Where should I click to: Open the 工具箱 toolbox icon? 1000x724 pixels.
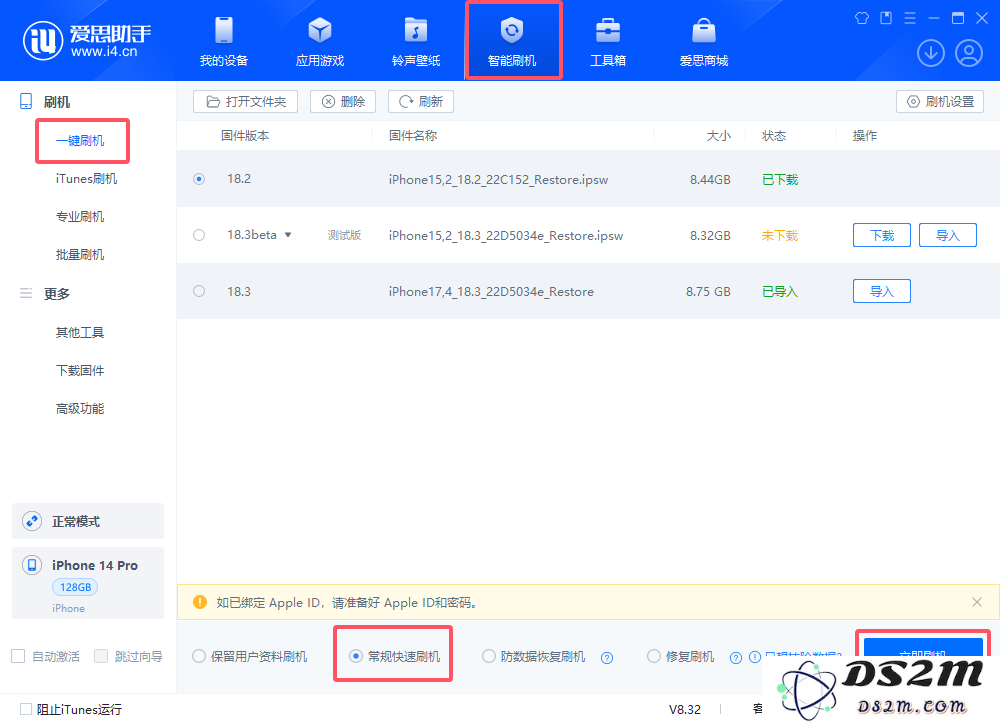coord(608,41)
